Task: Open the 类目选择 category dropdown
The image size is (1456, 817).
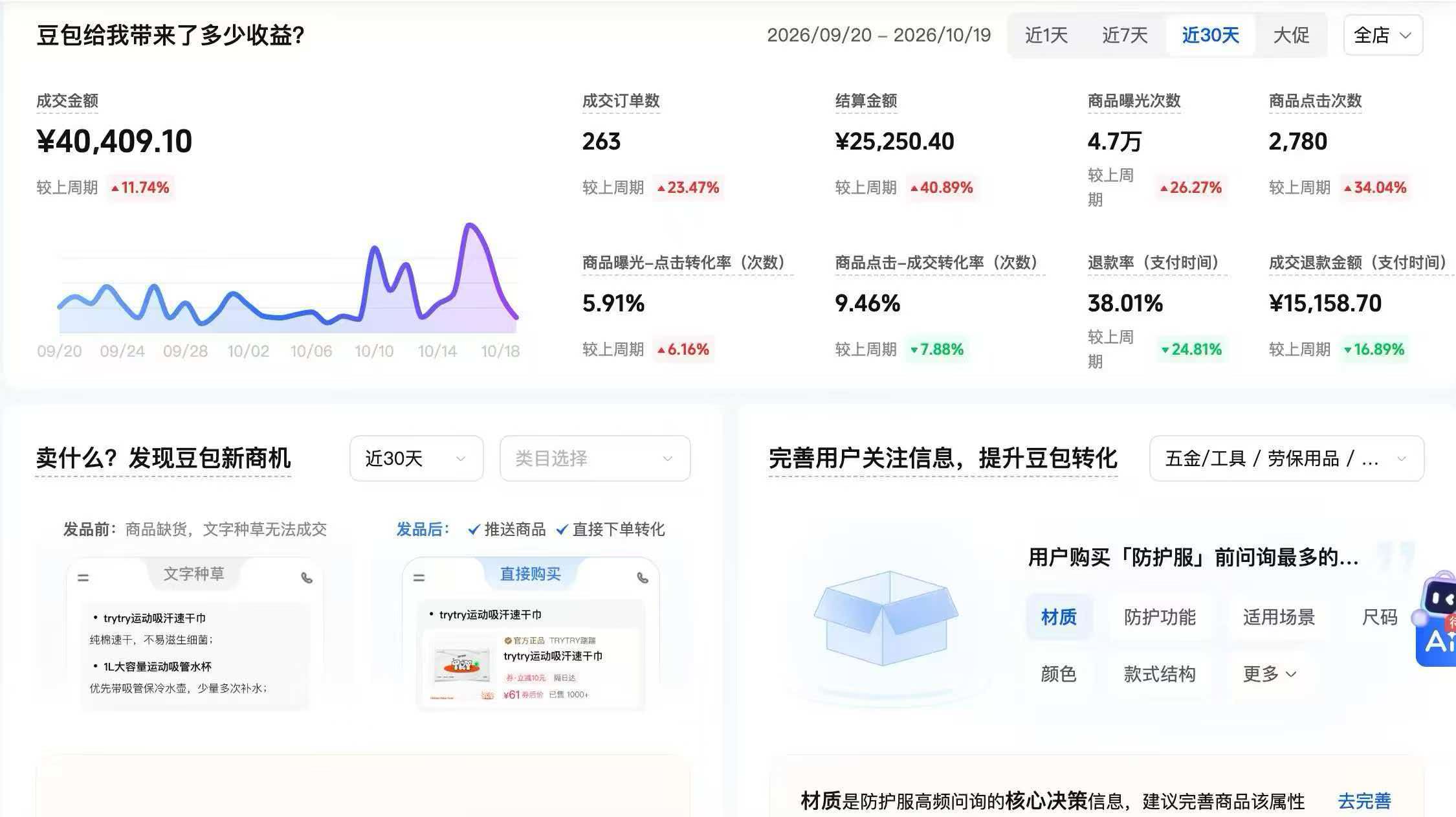Action: click(x=595, y=458)
